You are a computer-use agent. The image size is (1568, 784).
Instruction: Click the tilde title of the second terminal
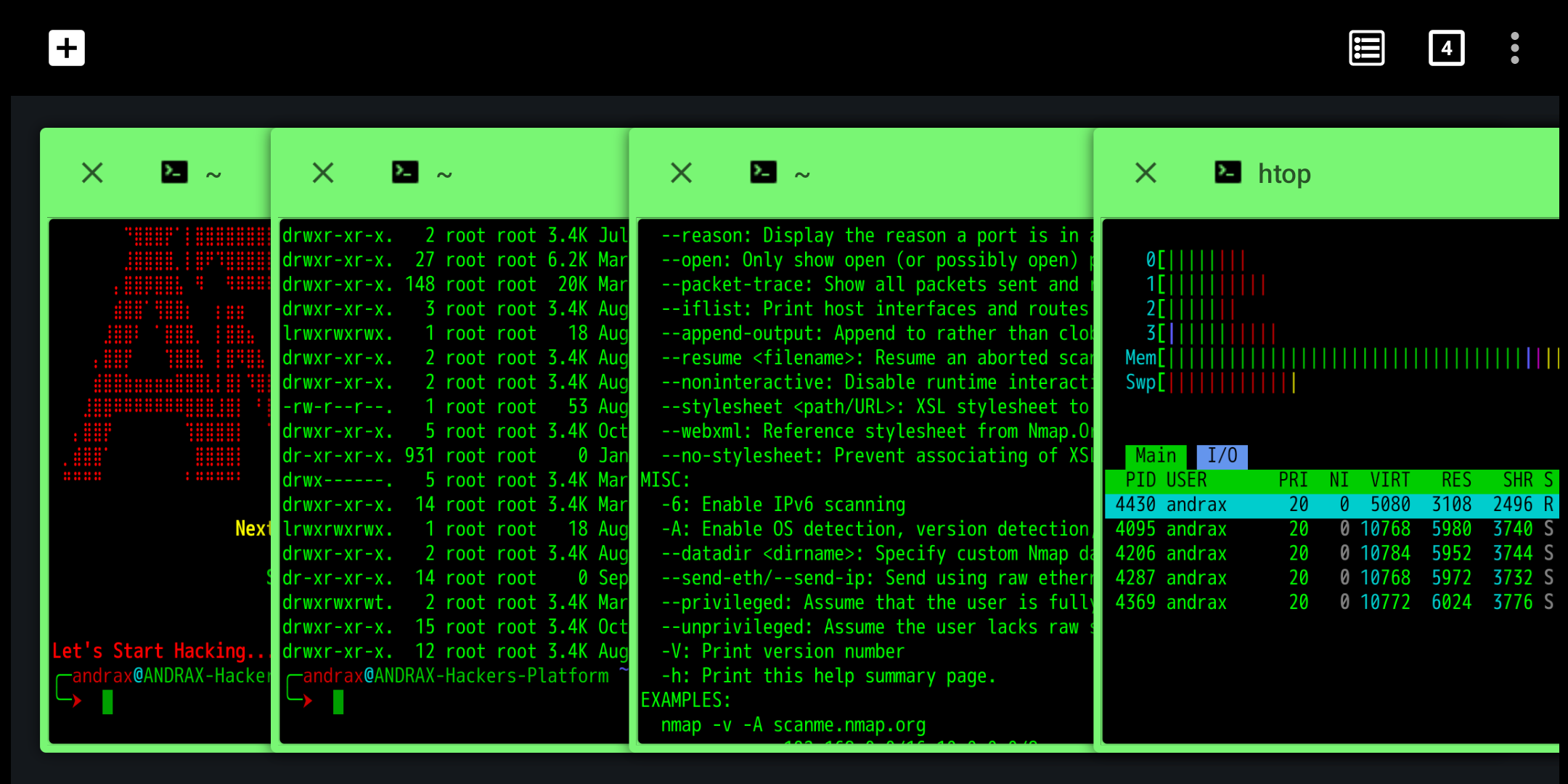point(444,173)
